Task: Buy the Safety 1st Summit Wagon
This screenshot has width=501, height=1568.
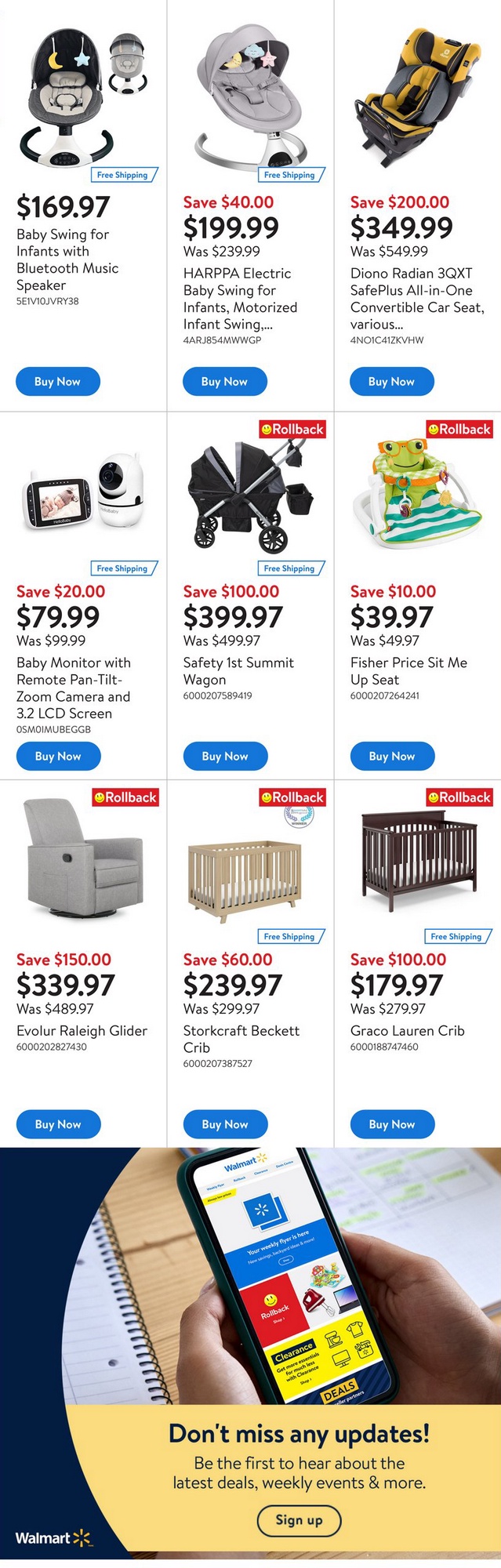Action: point(224,757)
